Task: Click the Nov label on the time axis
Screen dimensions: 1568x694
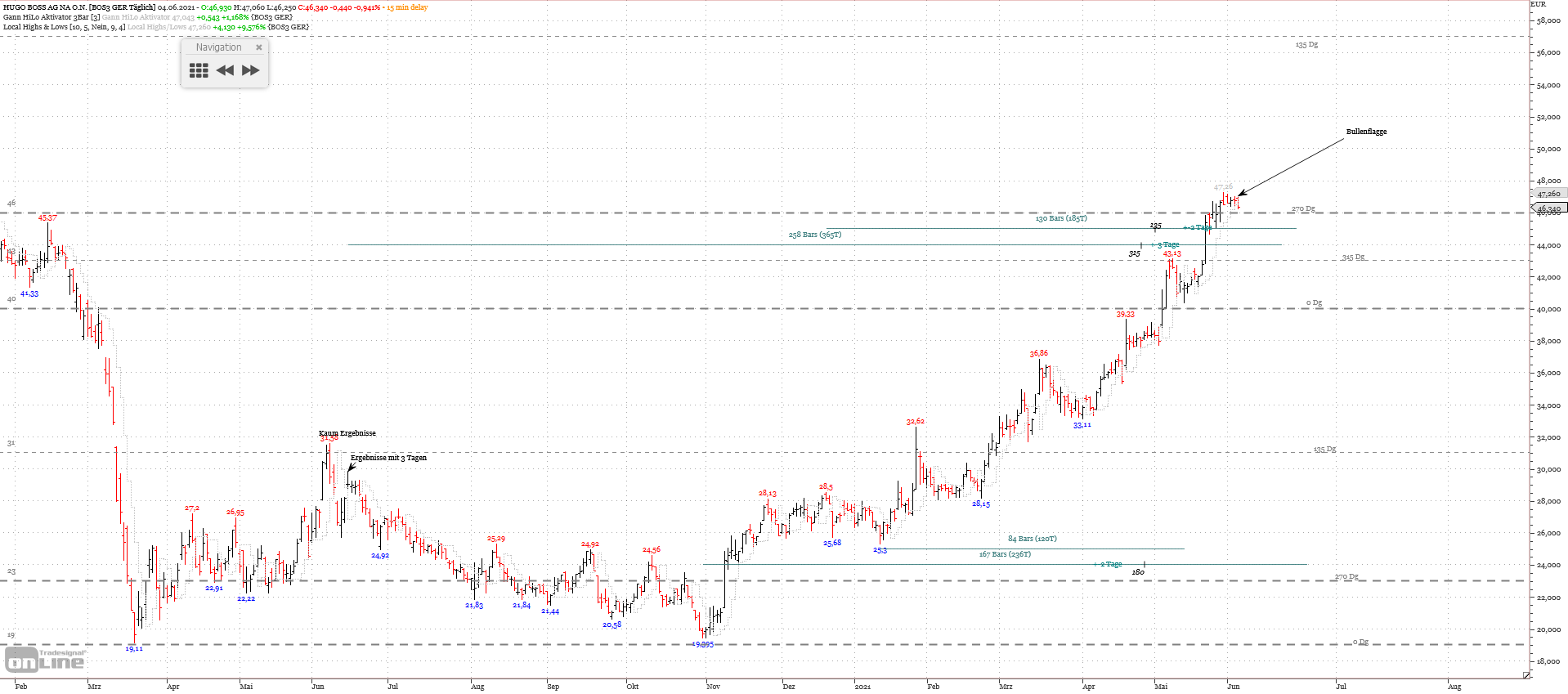Action: click(714, 686)
